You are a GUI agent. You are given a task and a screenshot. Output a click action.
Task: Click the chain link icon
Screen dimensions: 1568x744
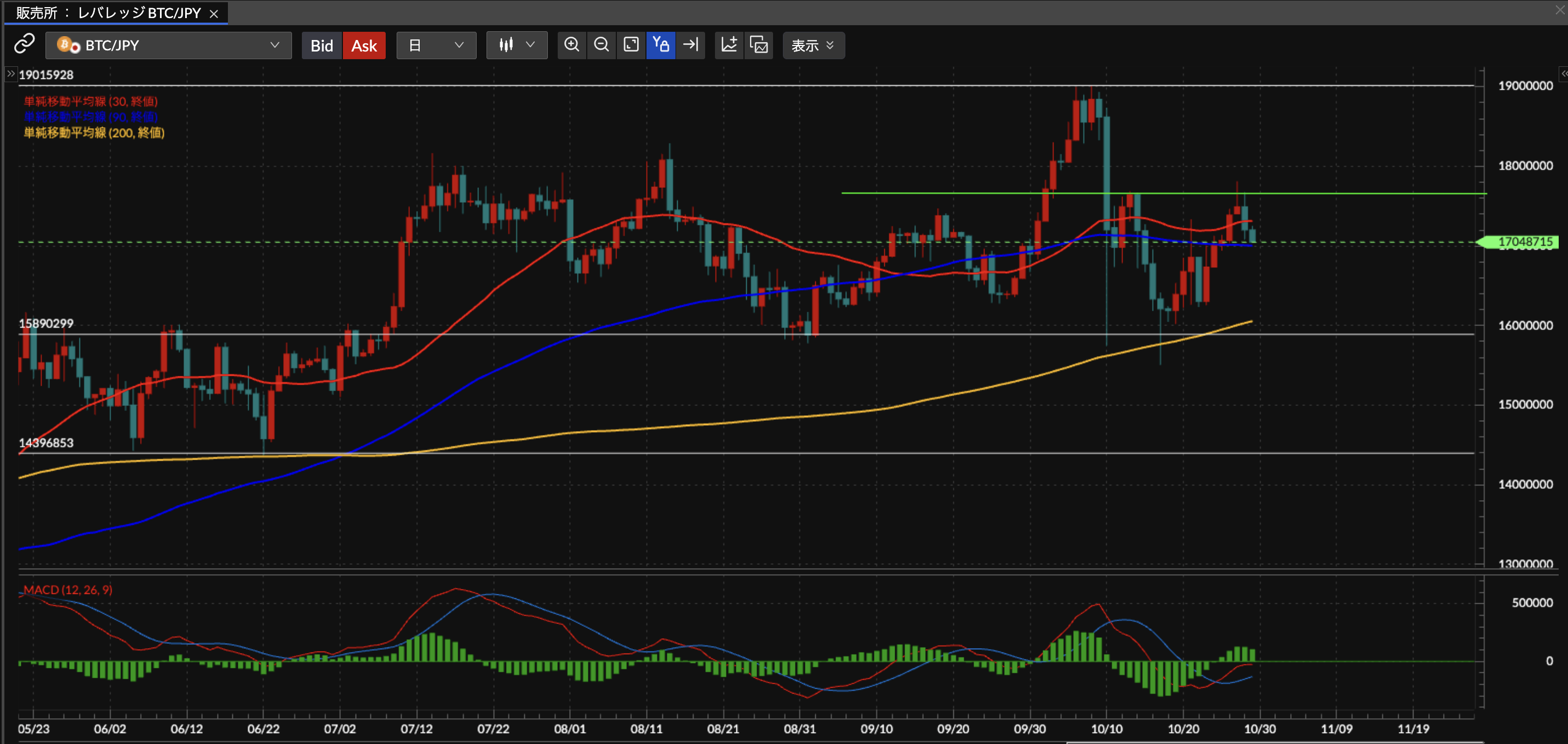pyautogui.click(x=24, y=44)
